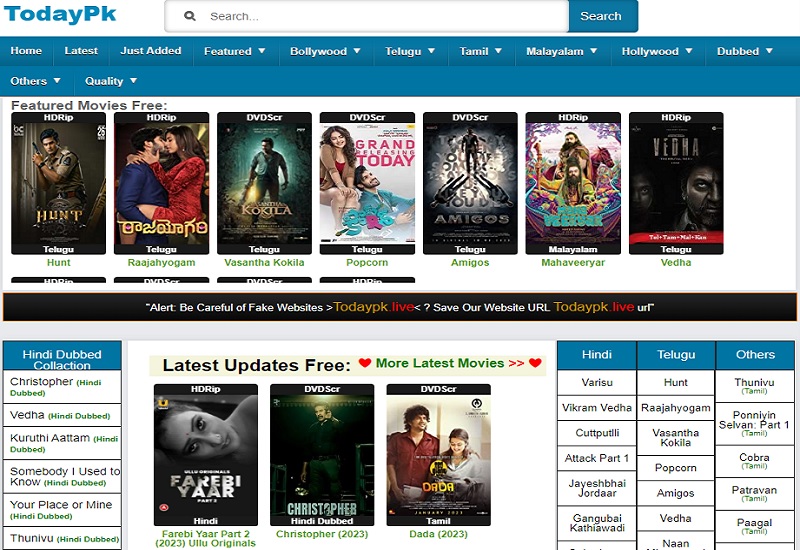Open the Christopher latest update poster
The image size is (800, 550).
click(322, 455)
